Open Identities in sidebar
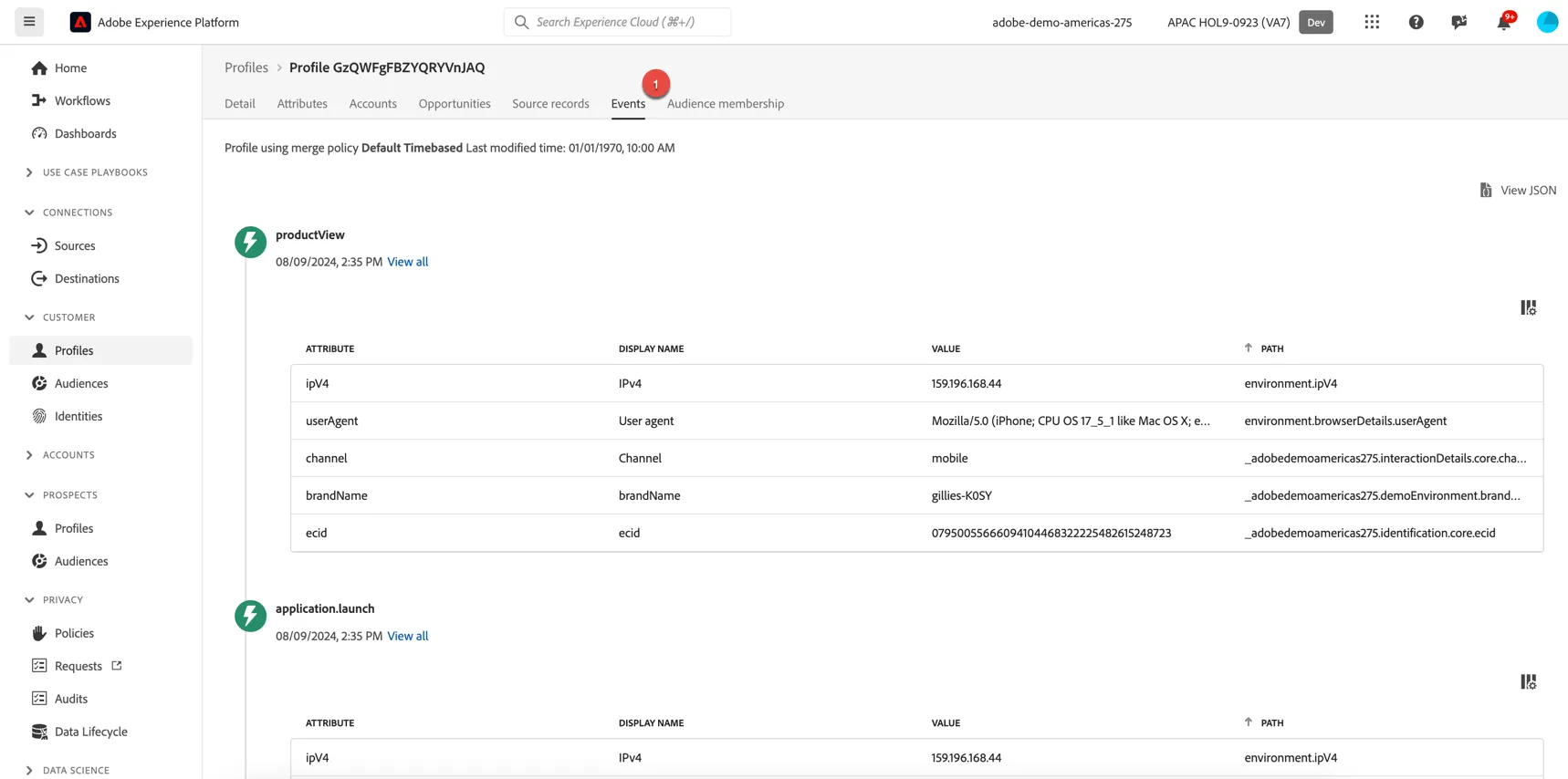Viewport: 1568px width, 779px height. point(78,416)
